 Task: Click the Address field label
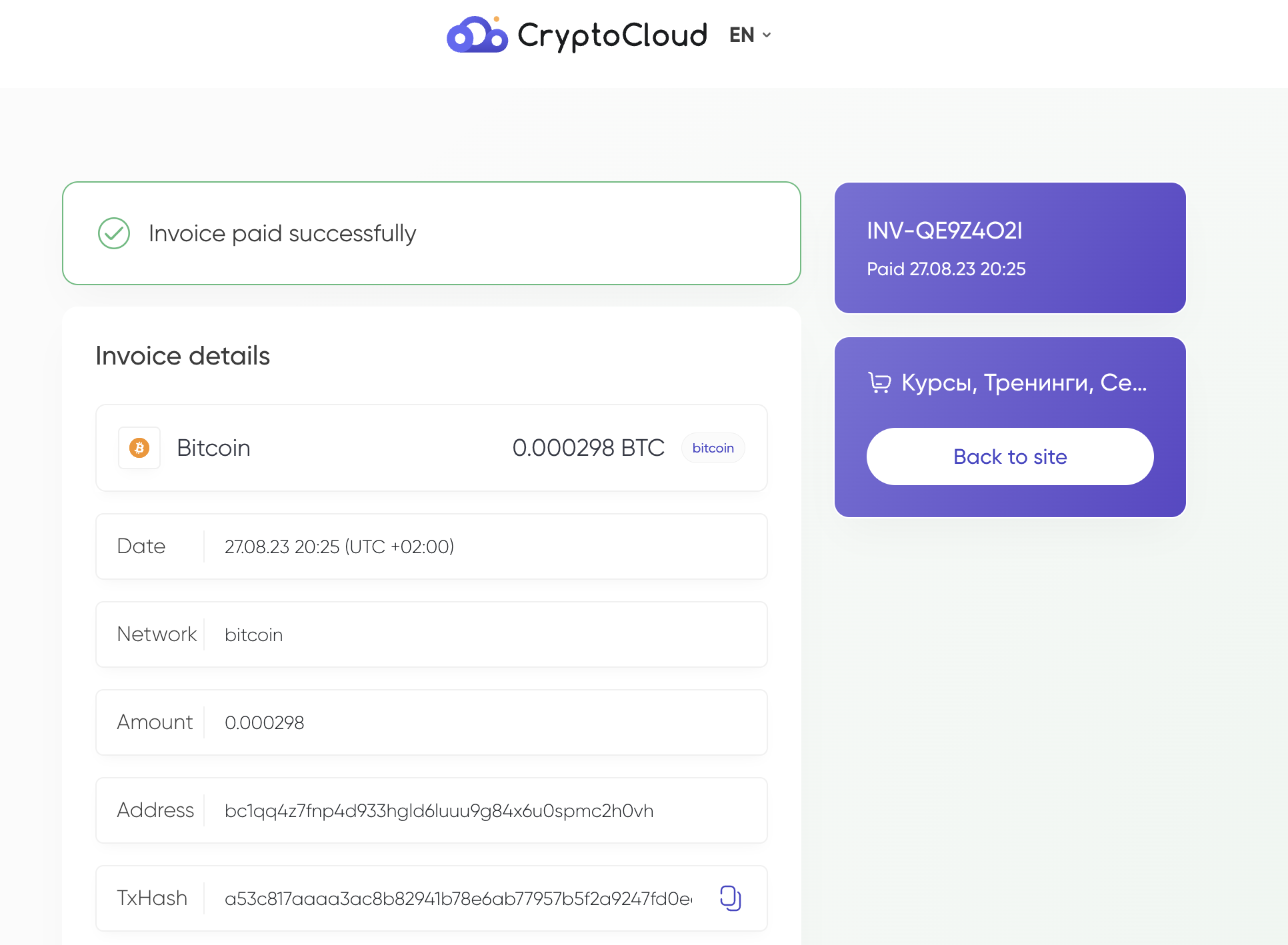pyautogui.click(x=155, y=810)
